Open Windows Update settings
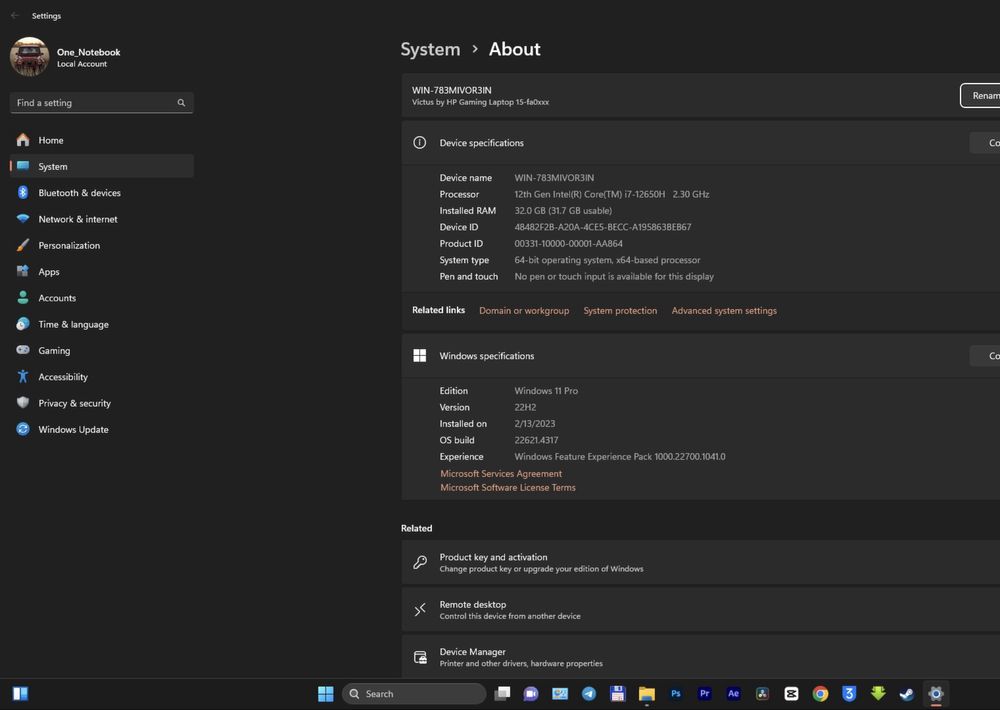The width and height of the screenshot is (1000, 710). (x=101, y=429)
